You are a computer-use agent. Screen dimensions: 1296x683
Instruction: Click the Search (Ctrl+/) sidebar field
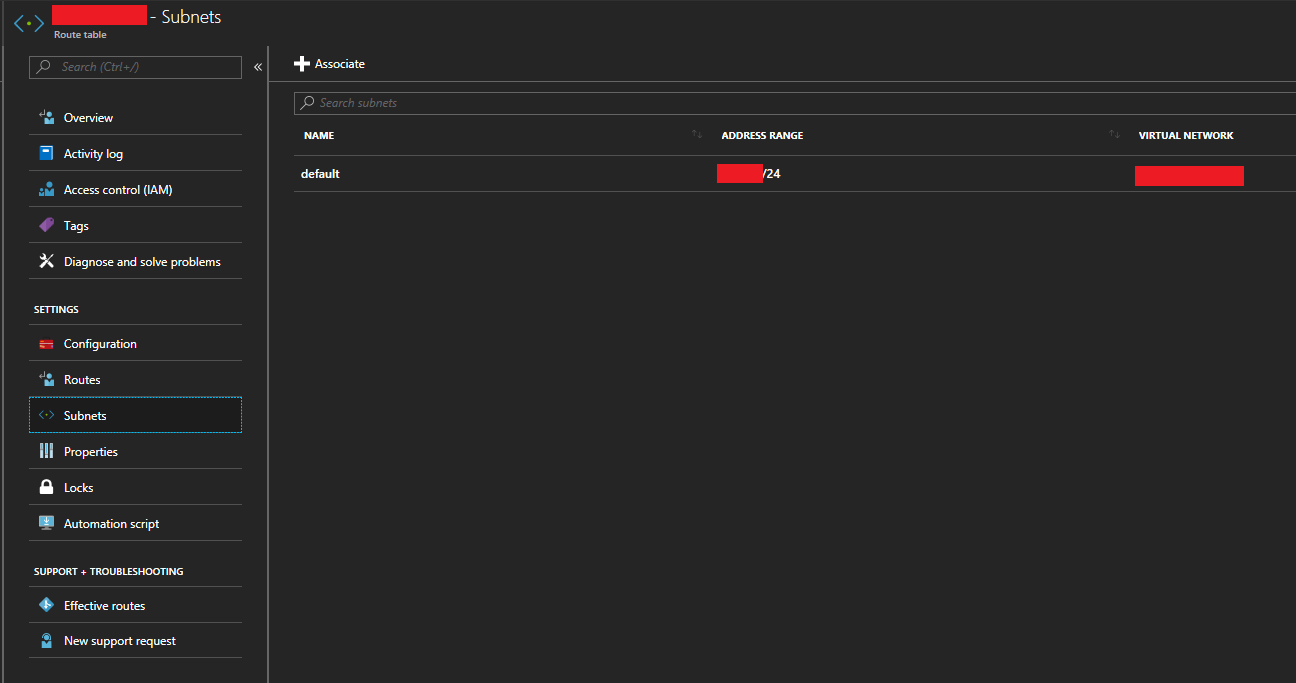click(x=135, y=67)
